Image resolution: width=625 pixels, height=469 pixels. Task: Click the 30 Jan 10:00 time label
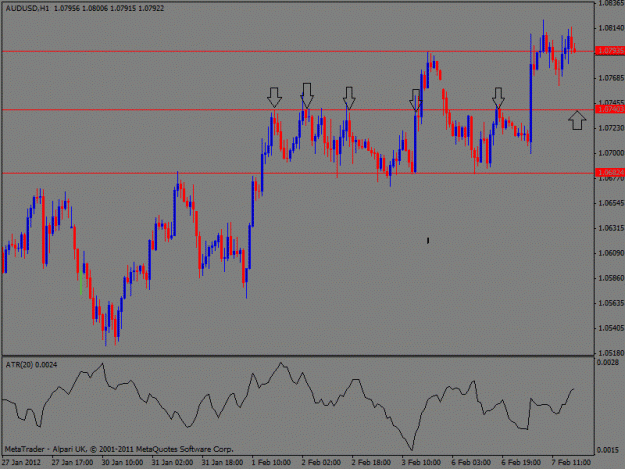click(x=122, y=463)
